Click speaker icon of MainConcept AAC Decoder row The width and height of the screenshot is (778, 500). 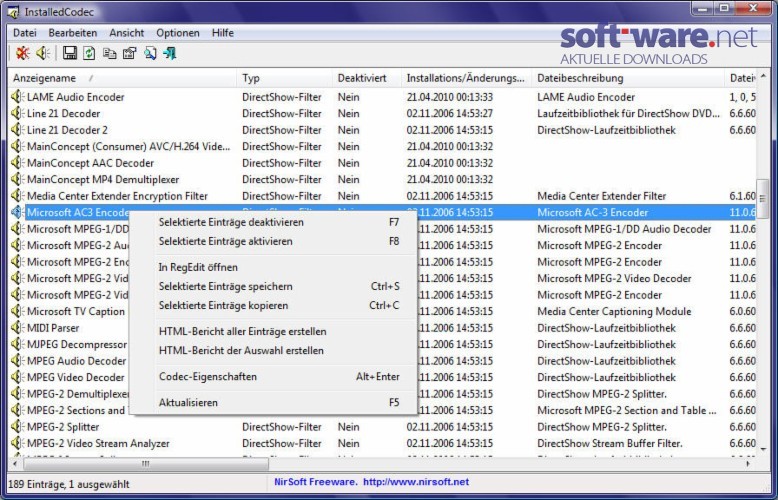point(17,163)
